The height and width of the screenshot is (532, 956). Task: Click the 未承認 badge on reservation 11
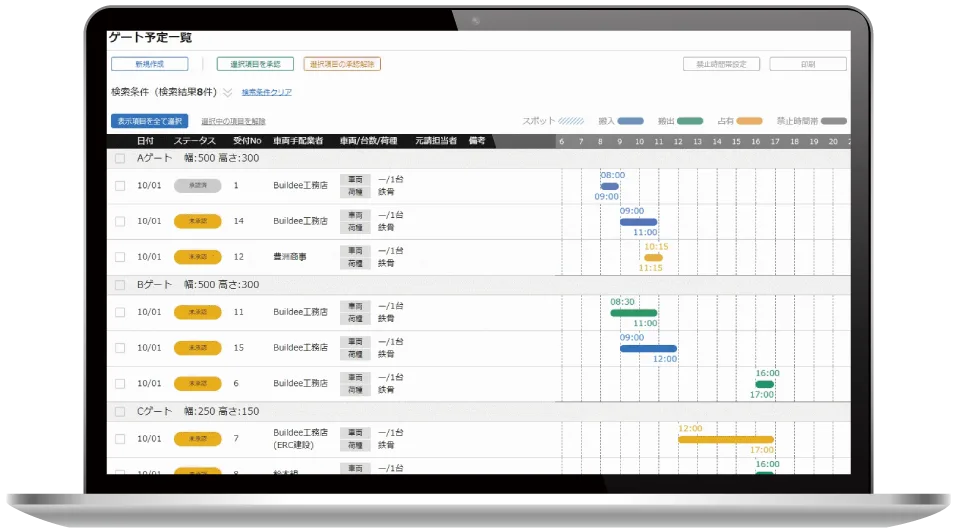point(197,312)
